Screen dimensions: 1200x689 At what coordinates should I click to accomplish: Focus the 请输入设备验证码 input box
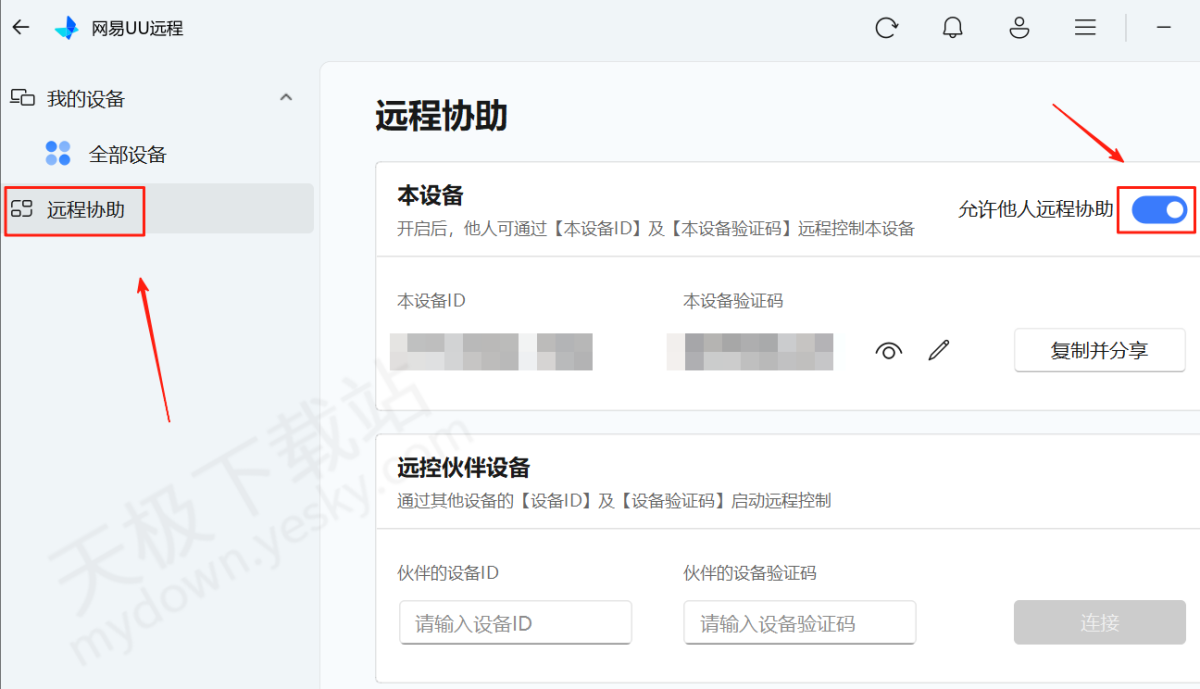[x=800, y=622]
